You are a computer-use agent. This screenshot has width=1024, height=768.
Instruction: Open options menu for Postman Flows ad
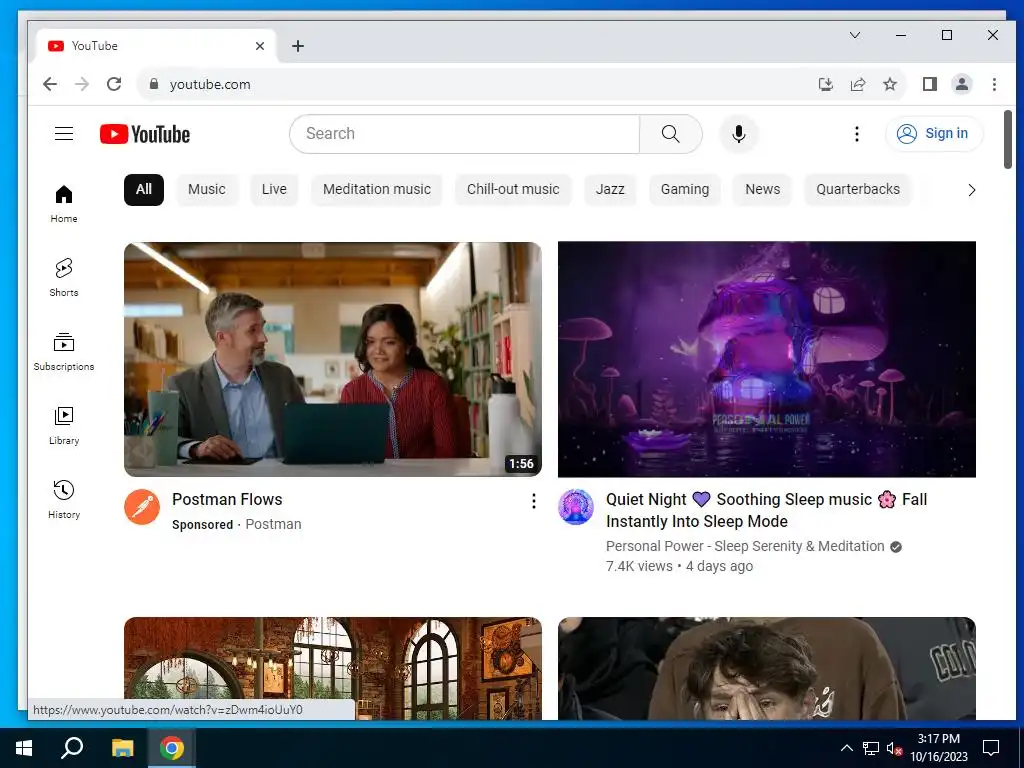point(534,501)
